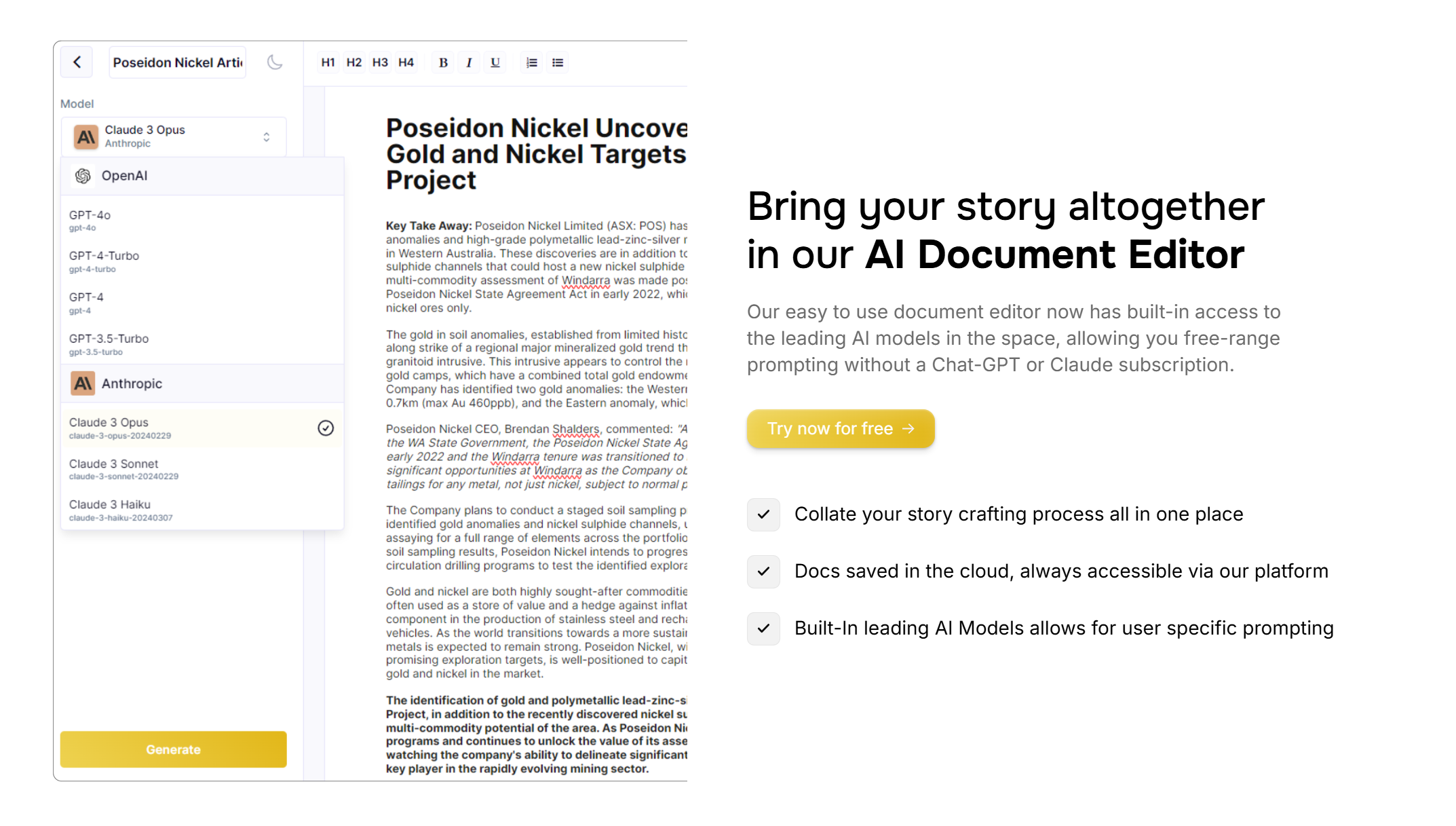Click the OpenAI logo icon
1456x826 pixels.
pyautogui.click(x=83, y=176)
